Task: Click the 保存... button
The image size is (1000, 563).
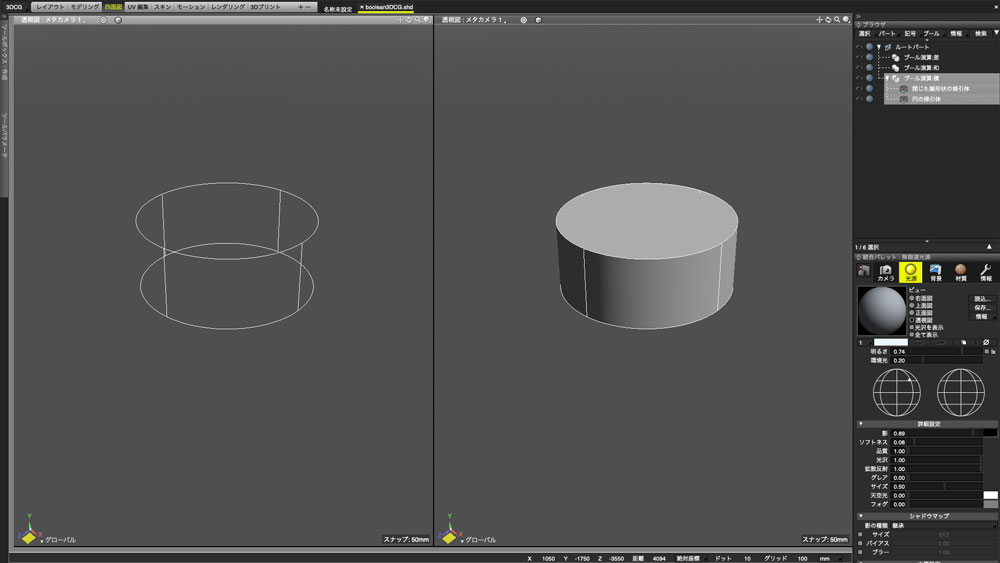Action: 982,307
